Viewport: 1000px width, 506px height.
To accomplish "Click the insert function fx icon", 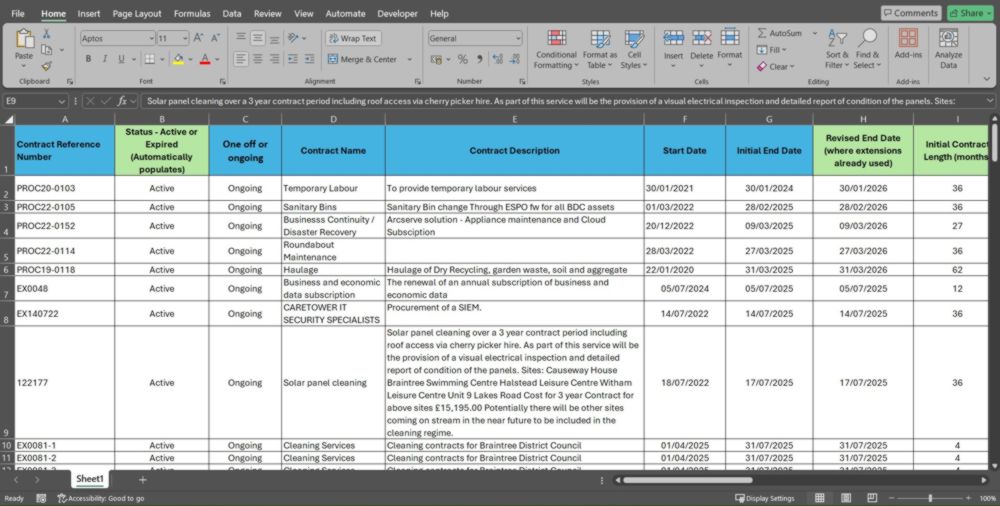I will tap(123, 101).
